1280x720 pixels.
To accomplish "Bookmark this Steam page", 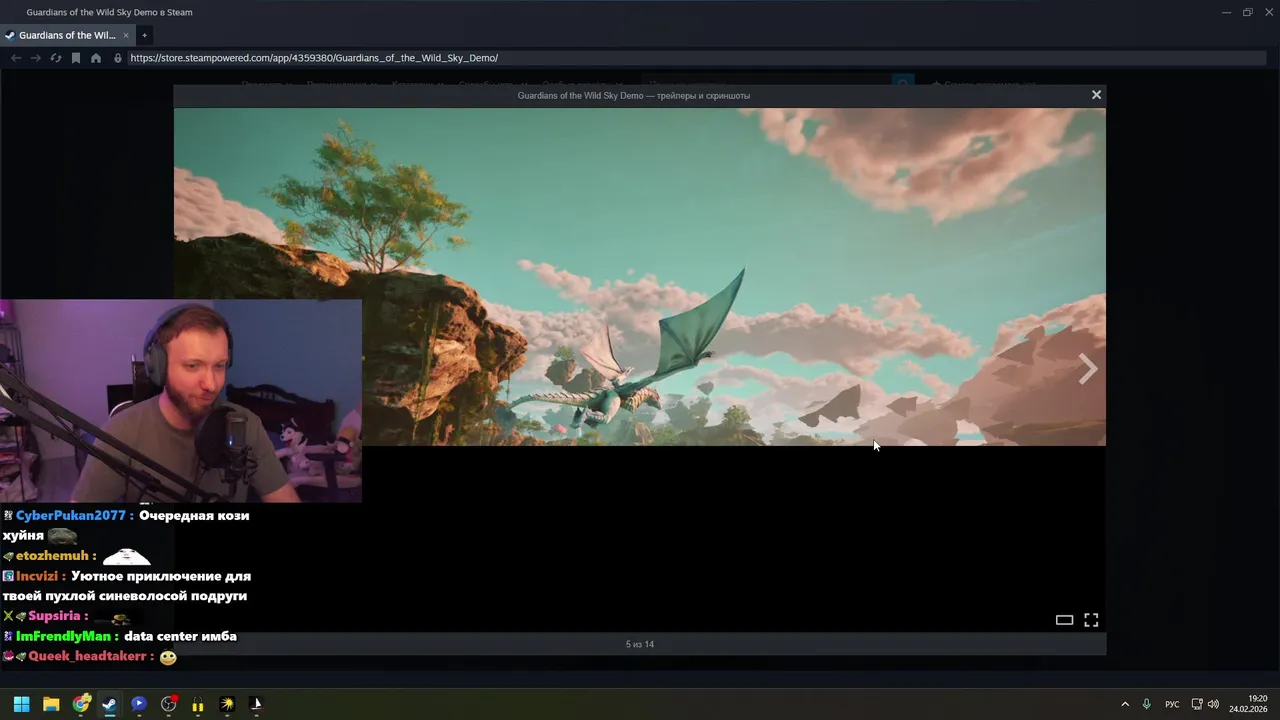I will click(75, 58).
